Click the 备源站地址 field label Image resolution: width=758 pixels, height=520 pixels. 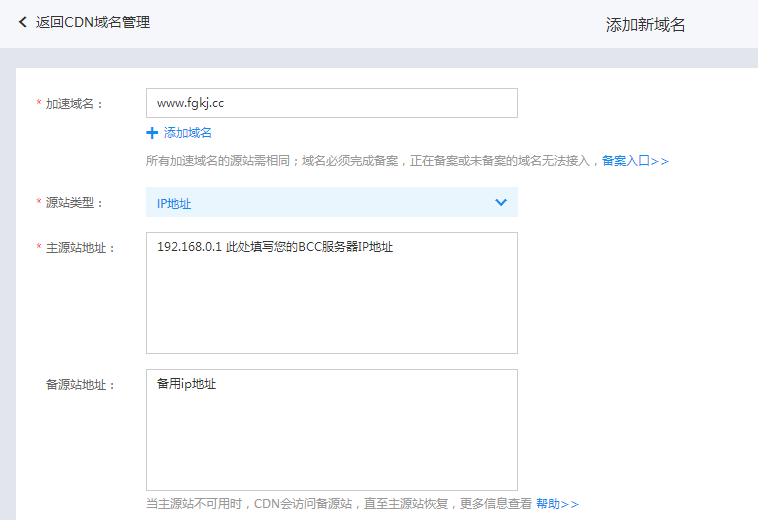click(81, 385)
